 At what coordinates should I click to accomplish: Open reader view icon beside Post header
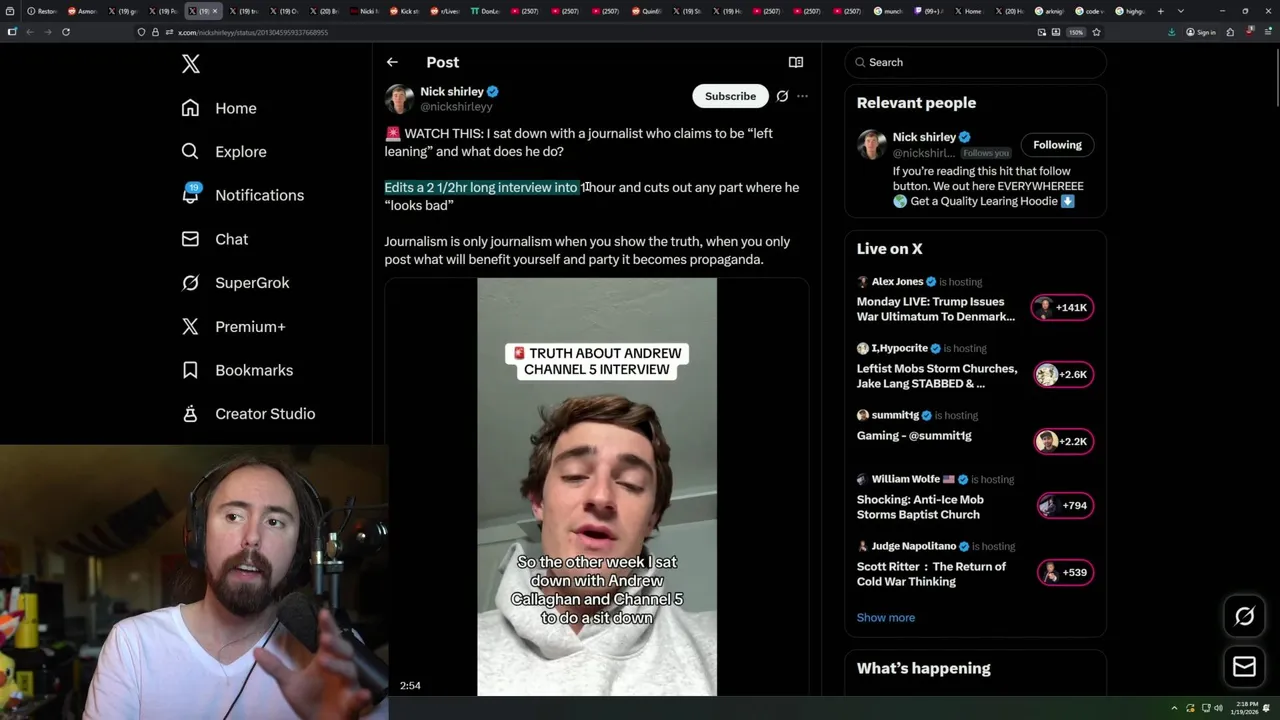click(x=796, y=62)
